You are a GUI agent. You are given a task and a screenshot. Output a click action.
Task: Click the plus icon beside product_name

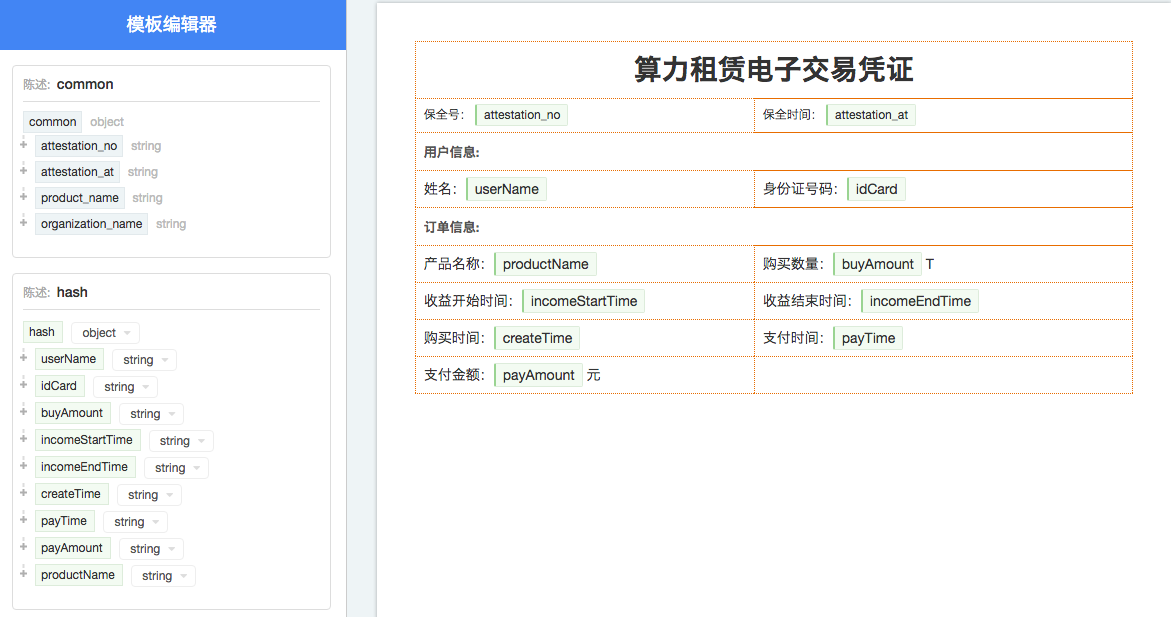pyautogui.click(x=23, y=197)
